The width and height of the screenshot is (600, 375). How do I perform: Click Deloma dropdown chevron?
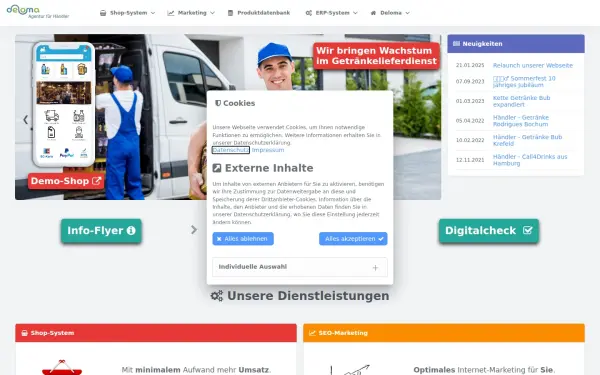(407, 13)
